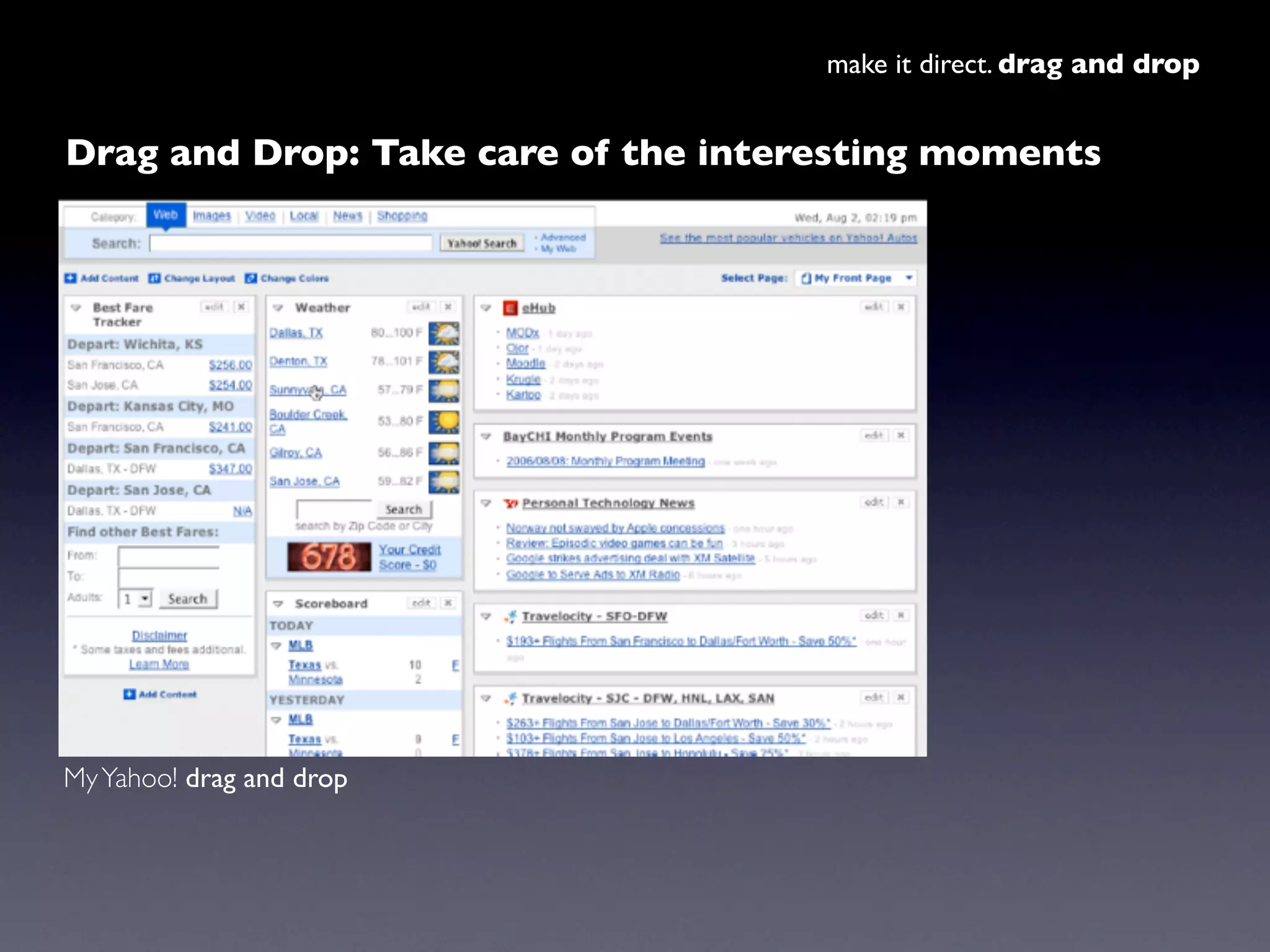Collapse the Personal Technology News module
This screenshot has width=1270, height=952.
(x=486, y=503)
